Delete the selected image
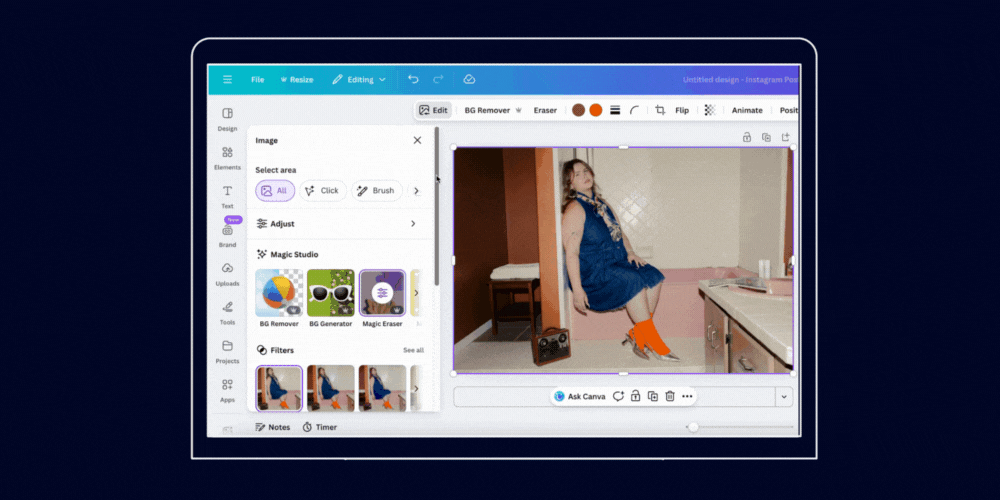The image size is (1000, 500). [670, 396]
